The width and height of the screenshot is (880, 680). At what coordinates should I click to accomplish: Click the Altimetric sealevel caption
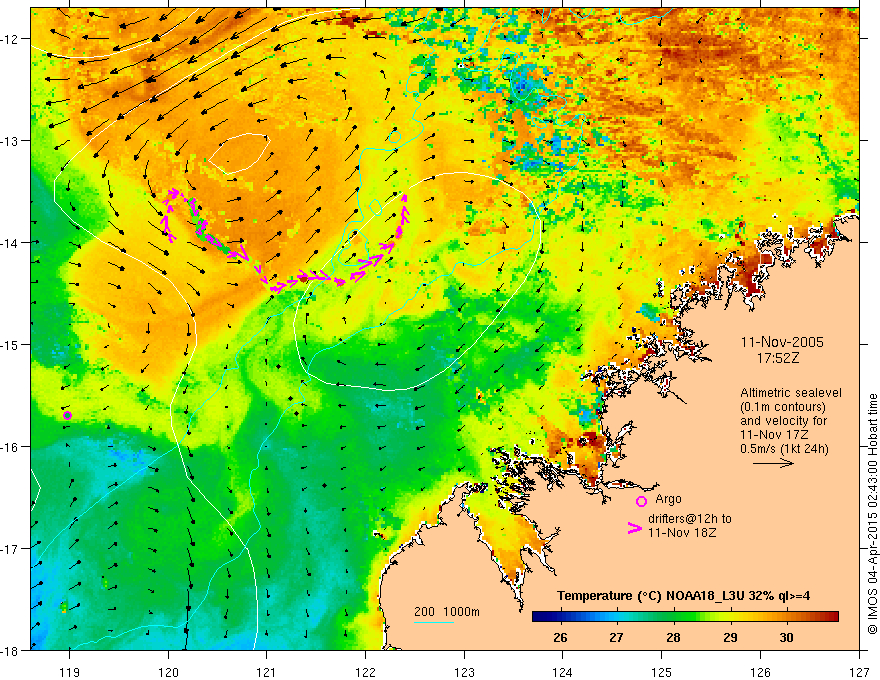pos(791,393)
